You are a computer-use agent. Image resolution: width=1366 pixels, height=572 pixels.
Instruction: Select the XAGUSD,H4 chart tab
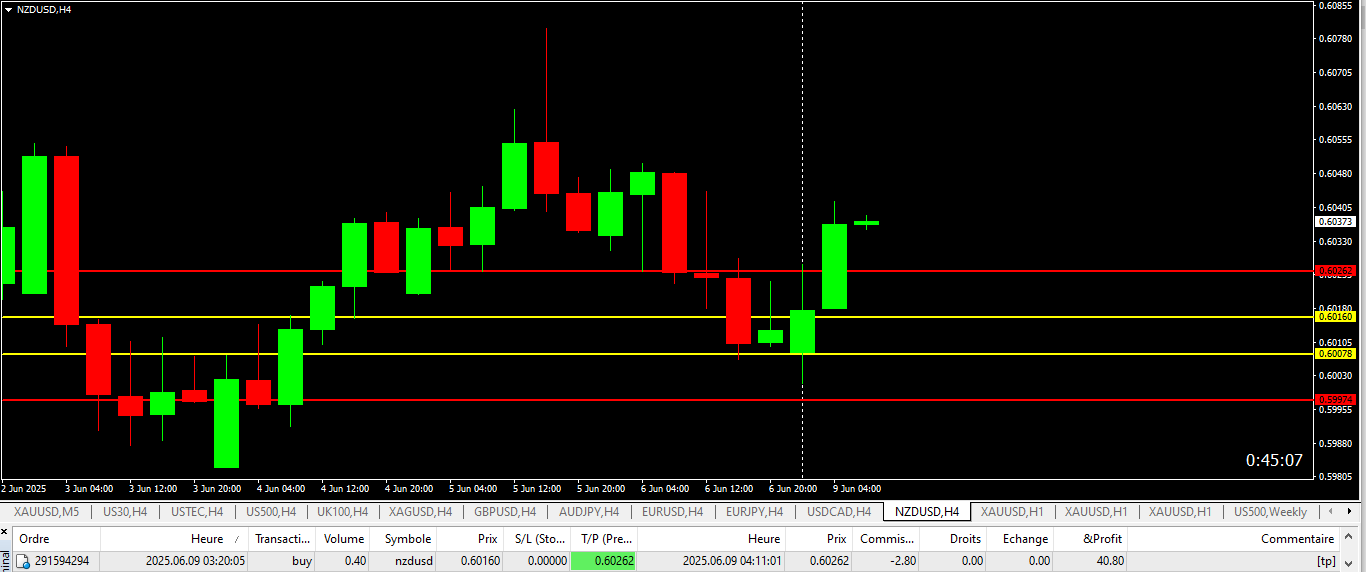(420, 512)
